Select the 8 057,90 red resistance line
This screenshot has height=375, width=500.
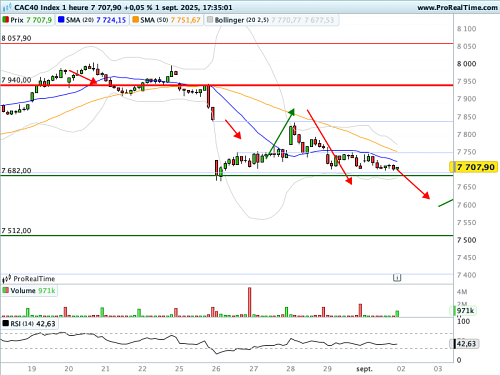coord(227,43)
